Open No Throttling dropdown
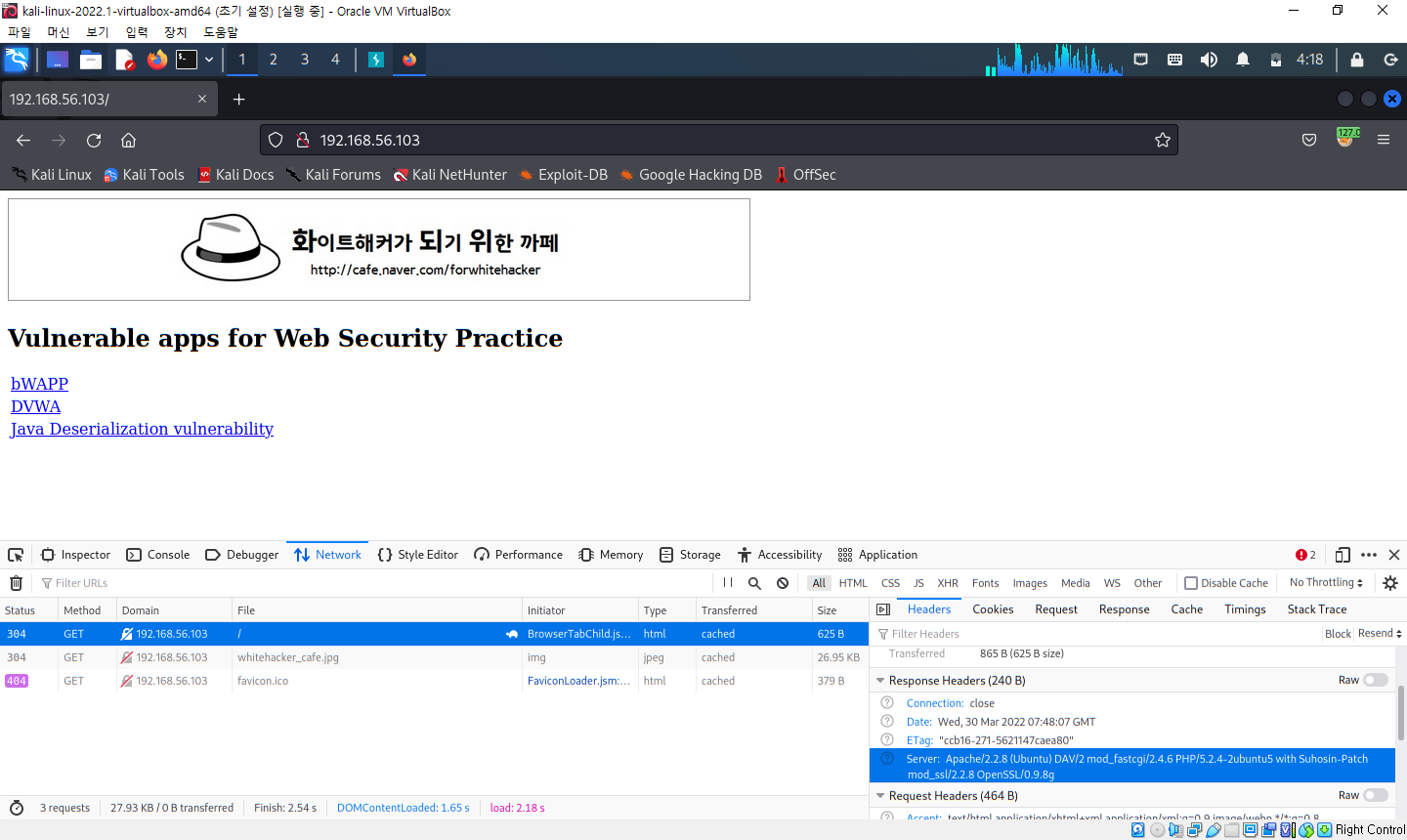Viewport: 1407px width, 840px height. coord(1326,582)
